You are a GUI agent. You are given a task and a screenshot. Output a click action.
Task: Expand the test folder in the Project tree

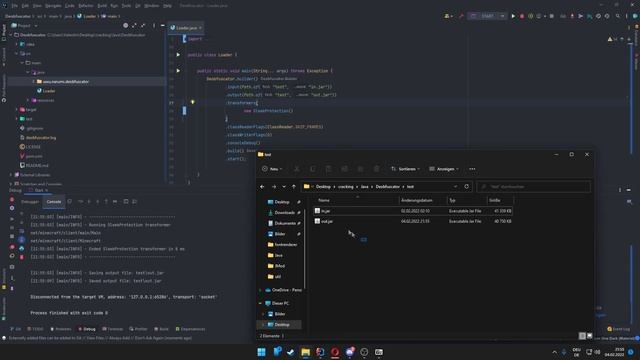[17, 119]
